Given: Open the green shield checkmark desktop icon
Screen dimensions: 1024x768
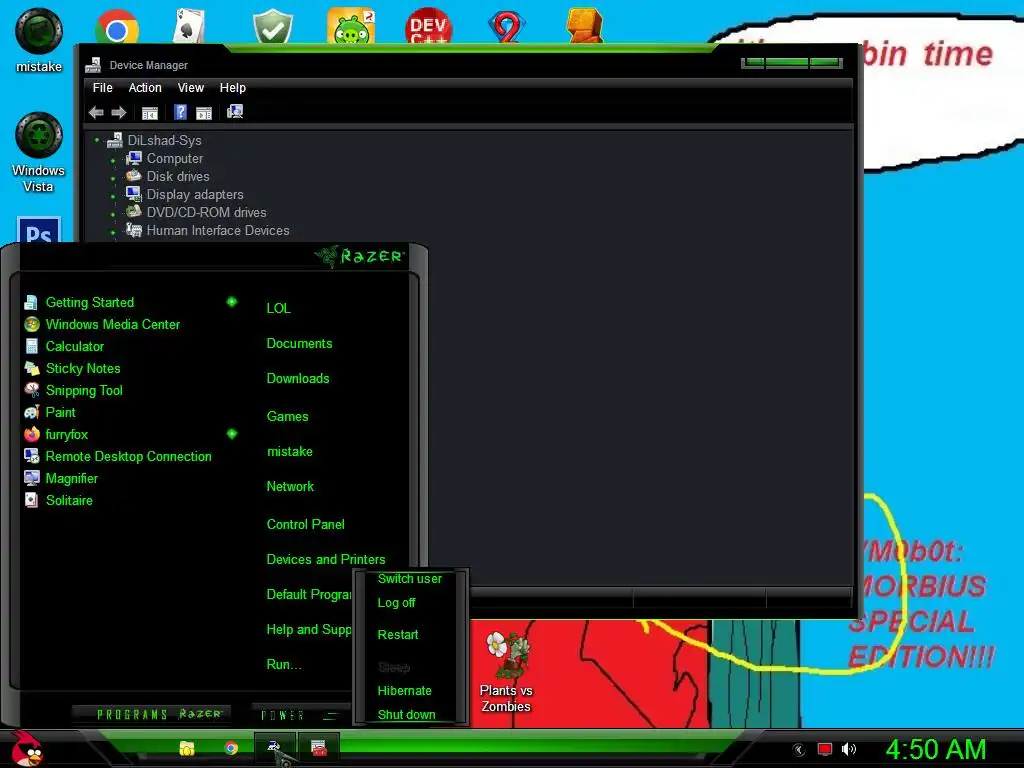Looking at the screenshot, I should [x=272, y=26].
